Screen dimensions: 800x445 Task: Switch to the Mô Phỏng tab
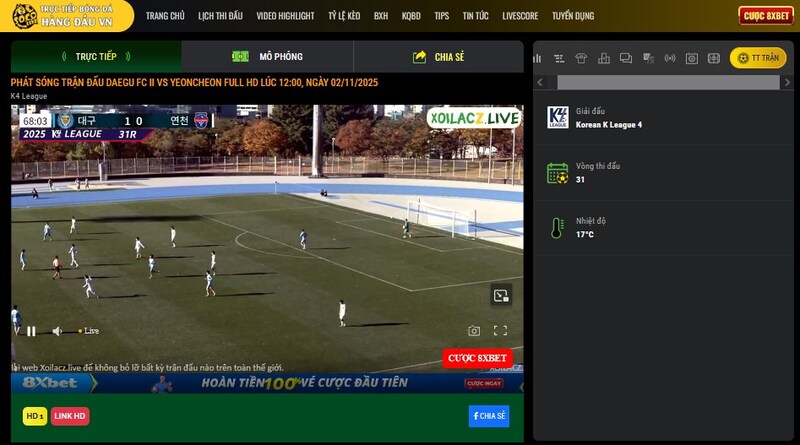(267, 57)
